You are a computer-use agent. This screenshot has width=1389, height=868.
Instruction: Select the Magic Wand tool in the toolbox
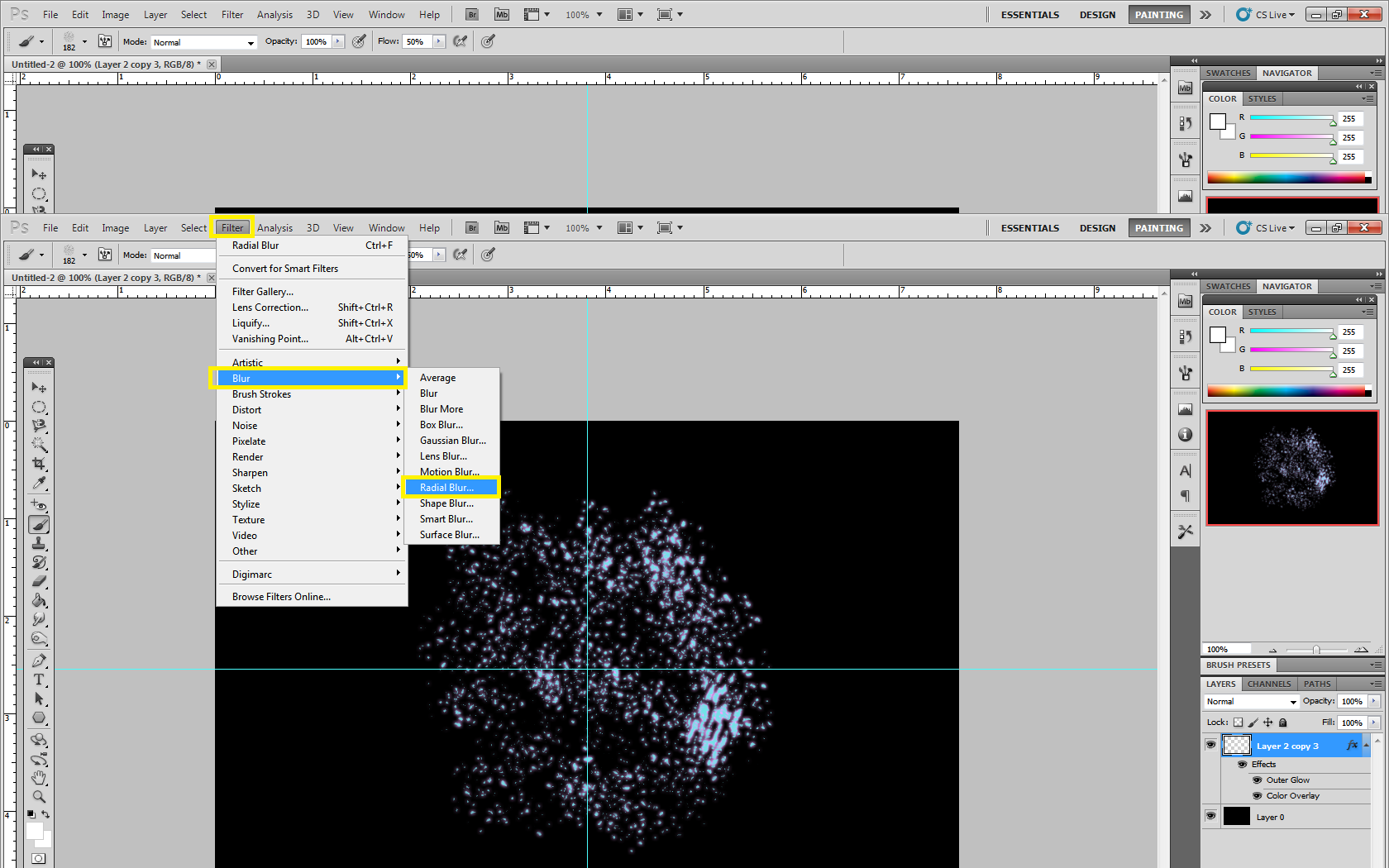coord(39,445)
